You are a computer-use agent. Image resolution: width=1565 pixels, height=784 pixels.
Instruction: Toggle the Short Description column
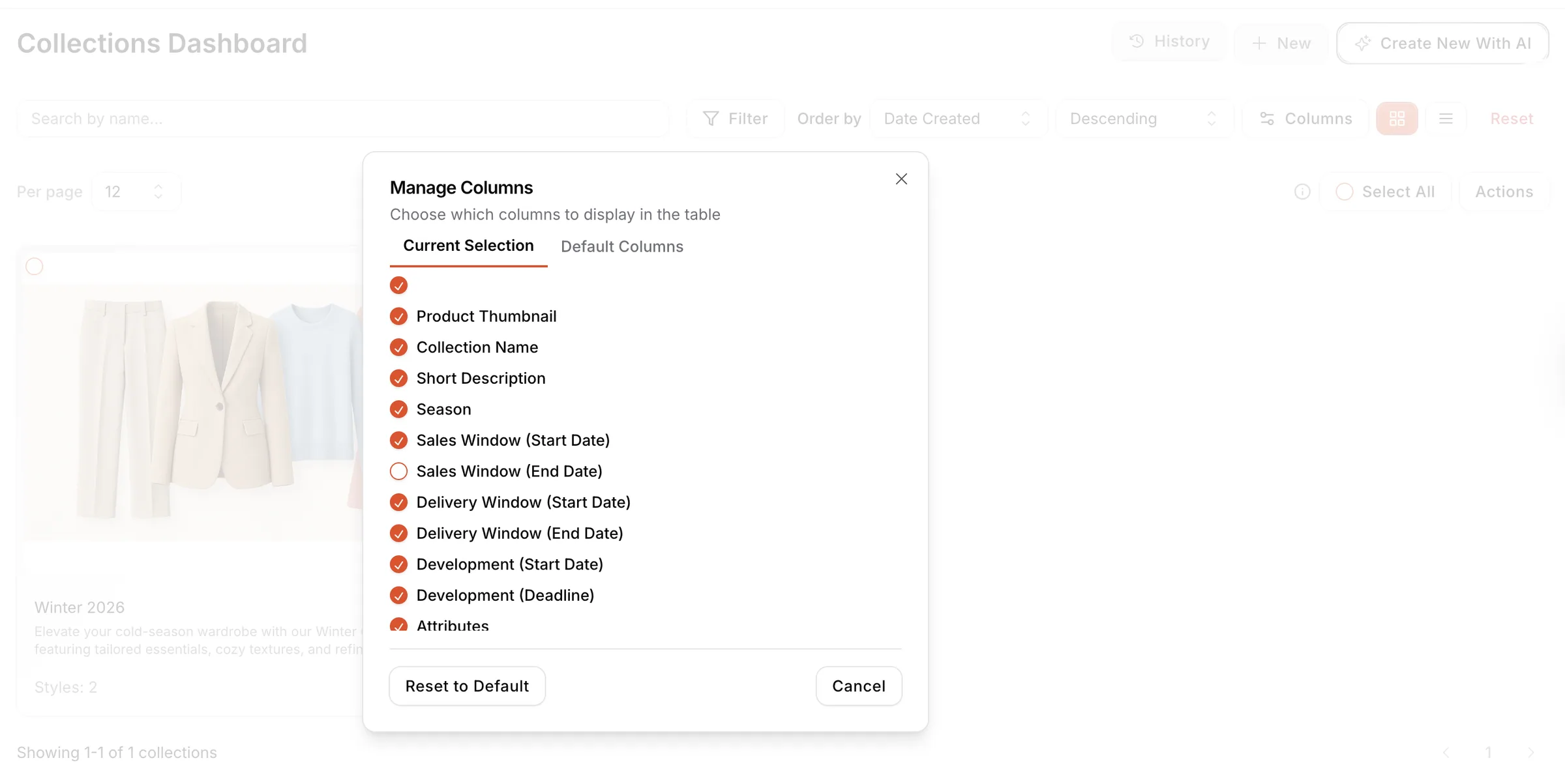tap(398, 379)
